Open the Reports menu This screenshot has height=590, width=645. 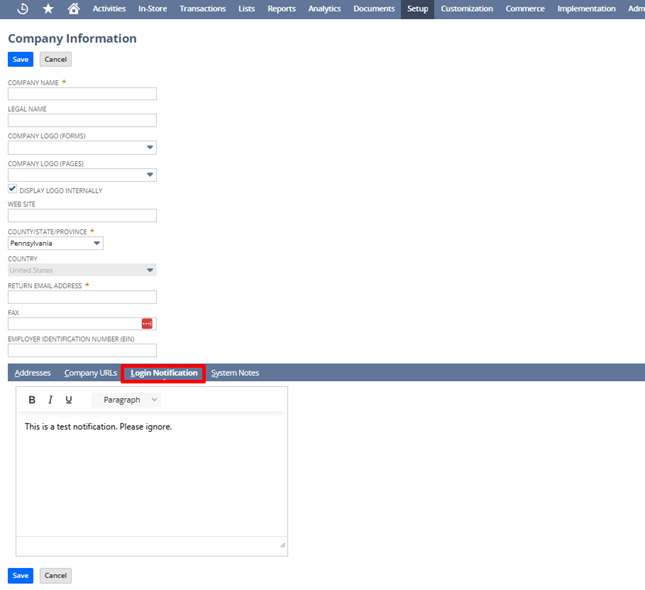[281, 9]
